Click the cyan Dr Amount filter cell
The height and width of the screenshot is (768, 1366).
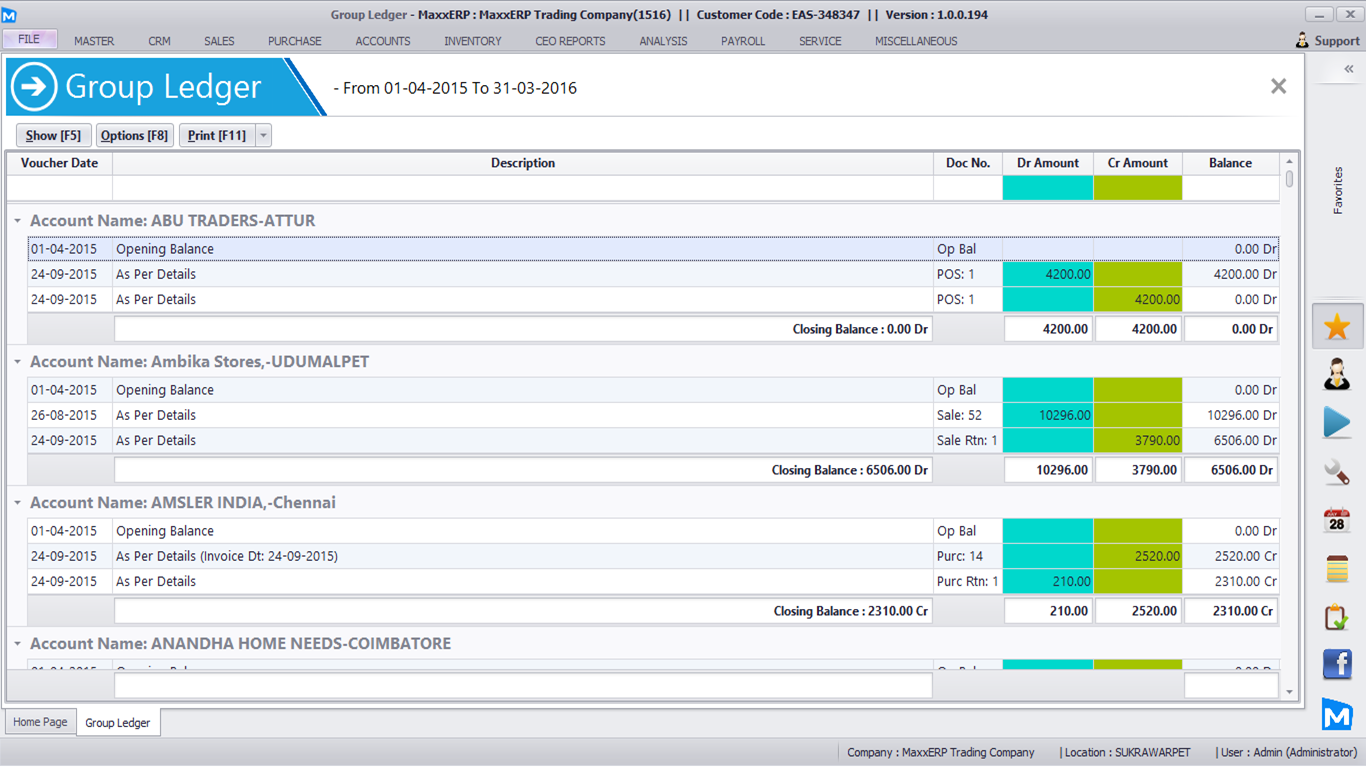pos(1048,188)
